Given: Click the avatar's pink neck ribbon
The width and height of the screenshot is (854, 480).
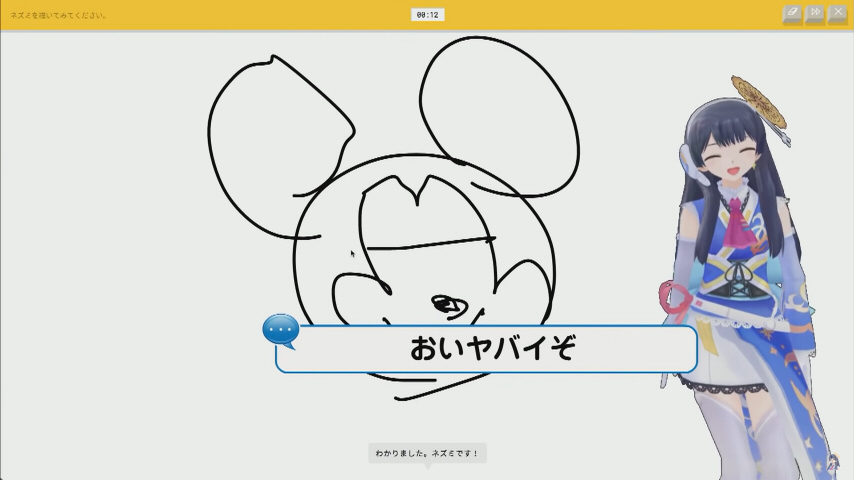Looking at the screenshot, I should 737,222.
